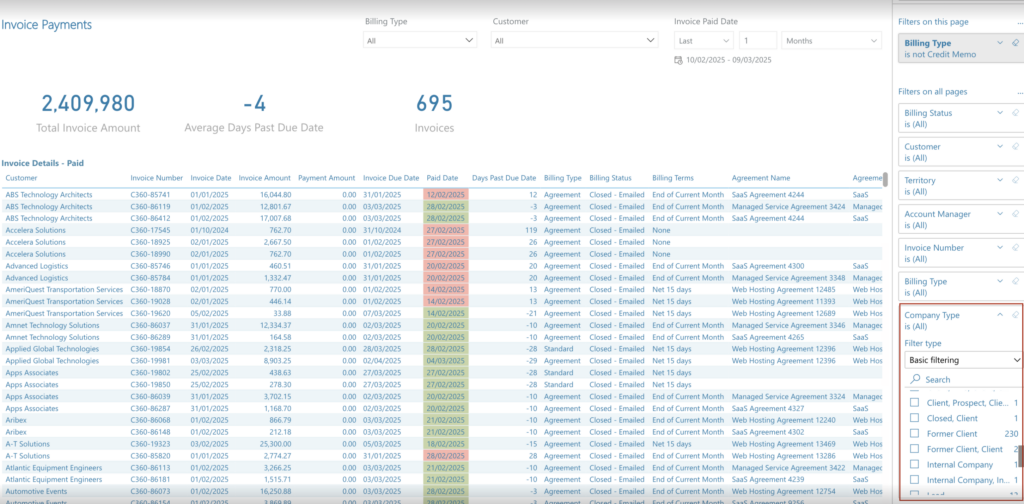Click 'Web Hosting Agreement 12485' cell

tap(783, 289)
